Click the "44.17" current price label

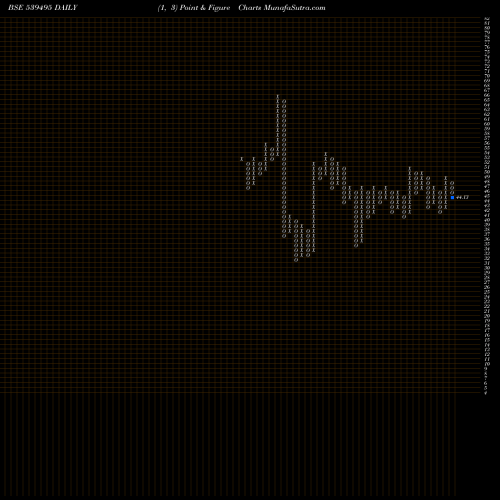point(462,198)
